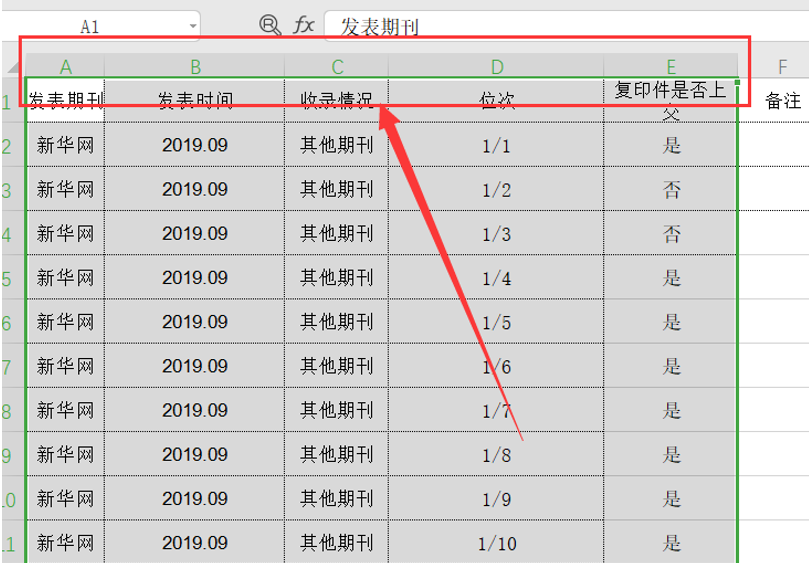The height and width of the screenshot is (563, 809).
Task: Select column F header
Action: click(x=782, y=67)
